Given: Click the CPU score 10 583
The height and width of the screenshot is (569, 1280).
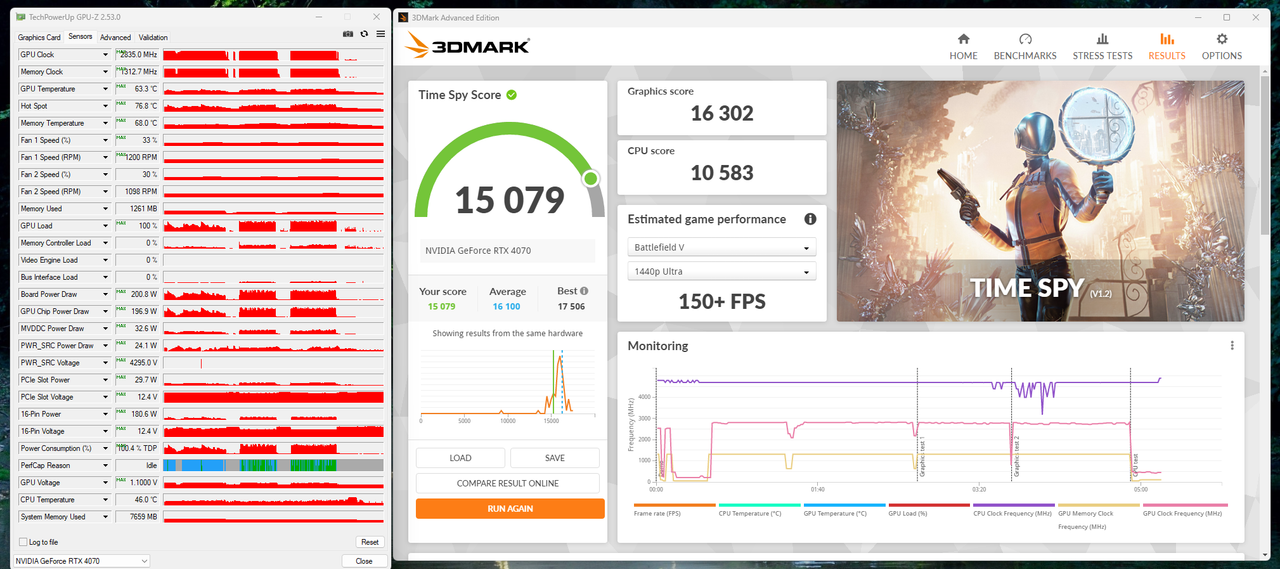Looking at the screenshot, I should [722, 173].
